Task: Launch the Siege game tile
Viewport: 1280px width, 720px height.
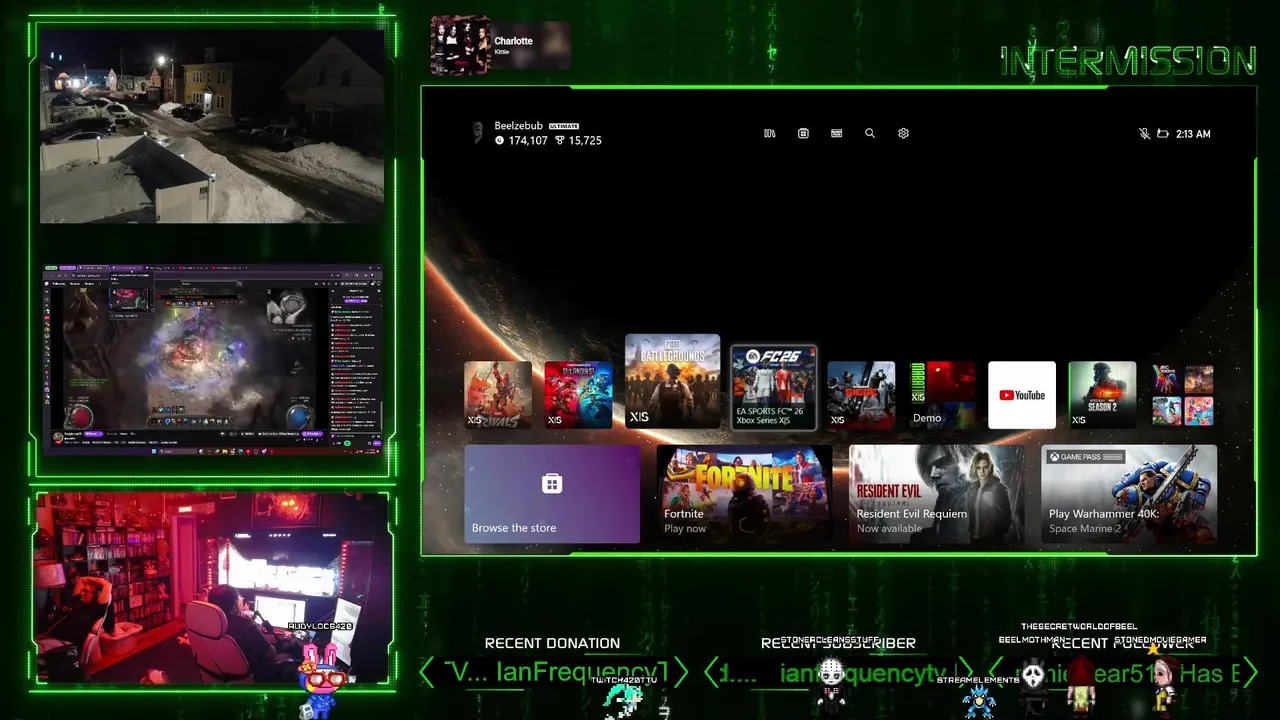Action: [861, 395]
